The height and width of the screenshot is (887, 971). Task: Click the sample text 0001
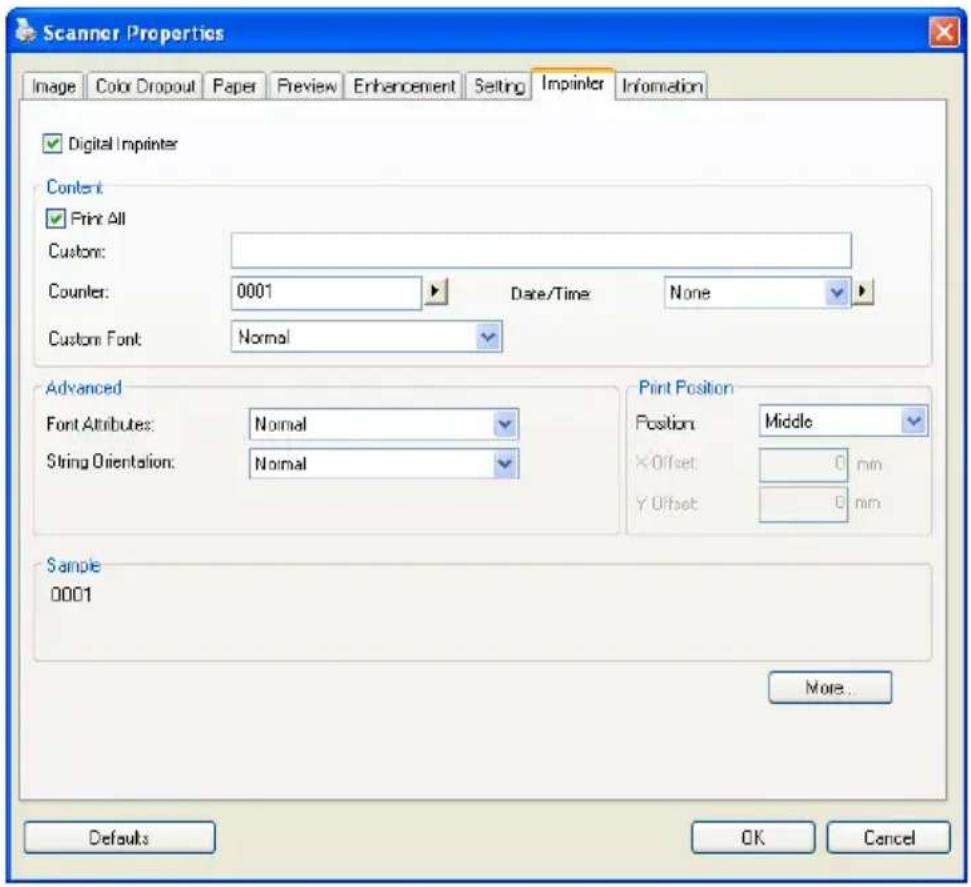point(71,595)
